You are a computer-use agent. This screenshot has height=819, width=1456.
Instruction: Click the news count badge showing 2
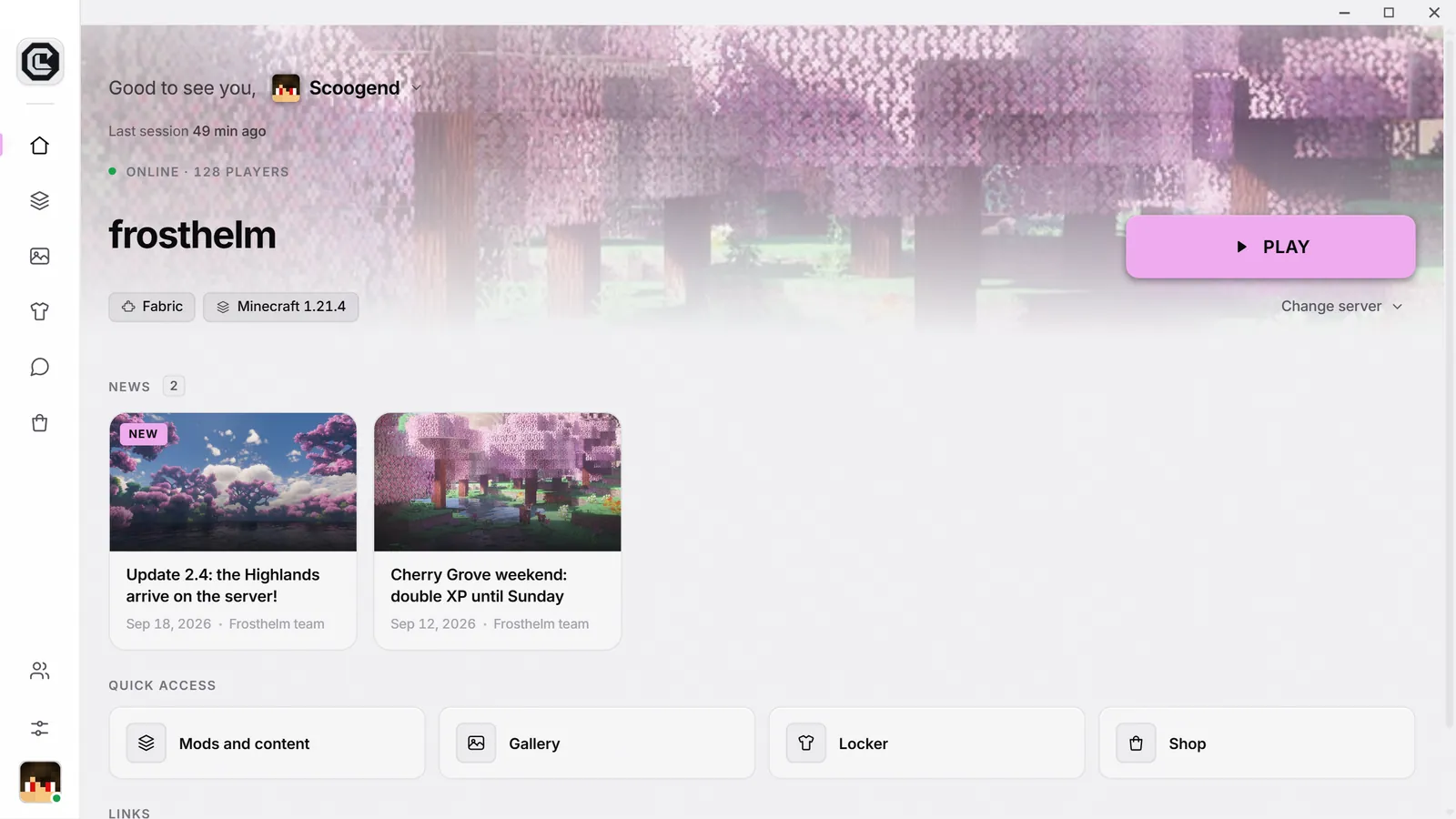174,386
